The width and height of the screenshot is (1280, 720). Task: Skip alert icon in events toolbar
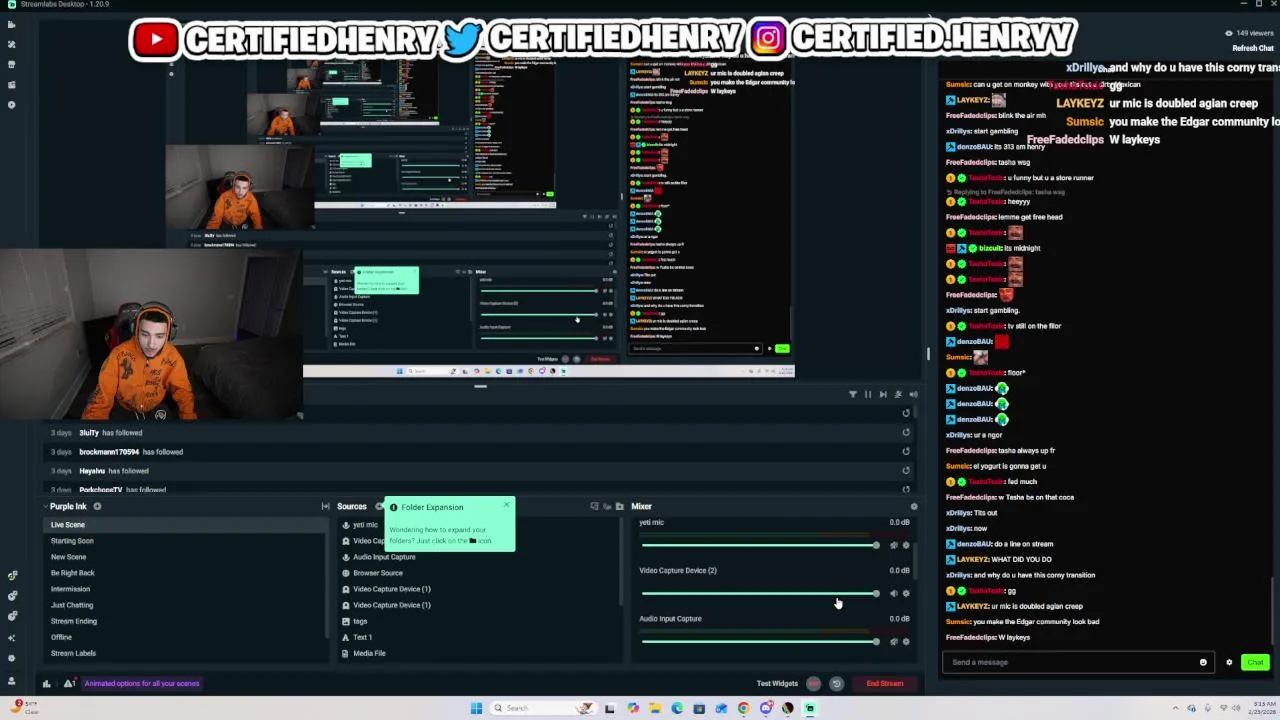pyautogui.click(x=883, y=394)
